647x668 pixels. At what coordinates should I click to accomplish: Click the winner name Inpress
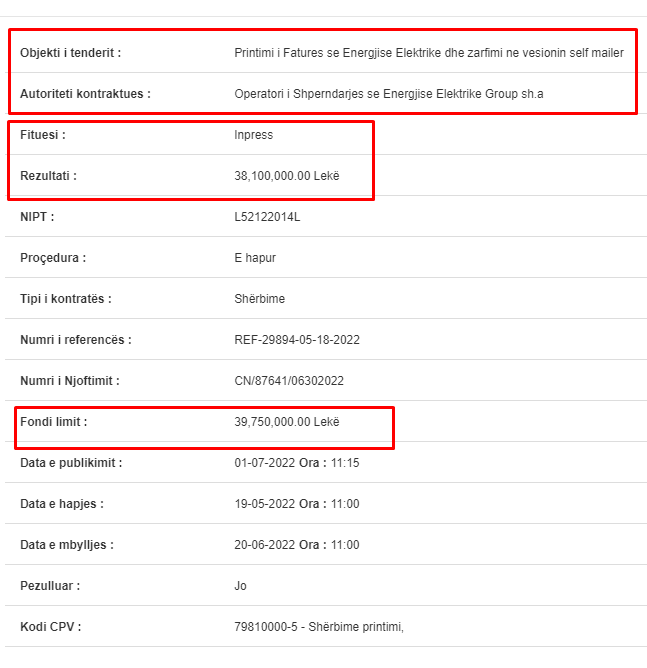253,135
